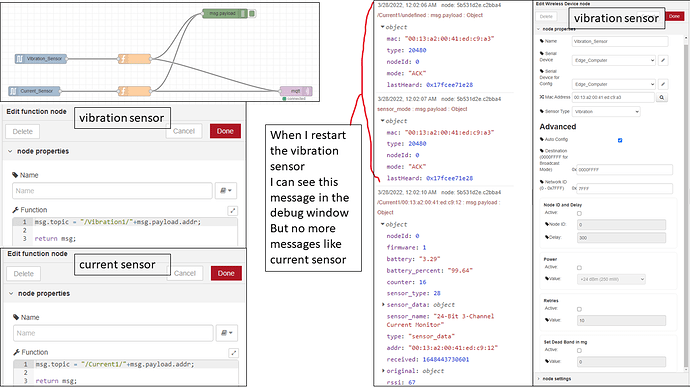Enable the Node ID and Delay Active checkbox
The width and height of the screenshot is (690, 388).
point(579,213)
